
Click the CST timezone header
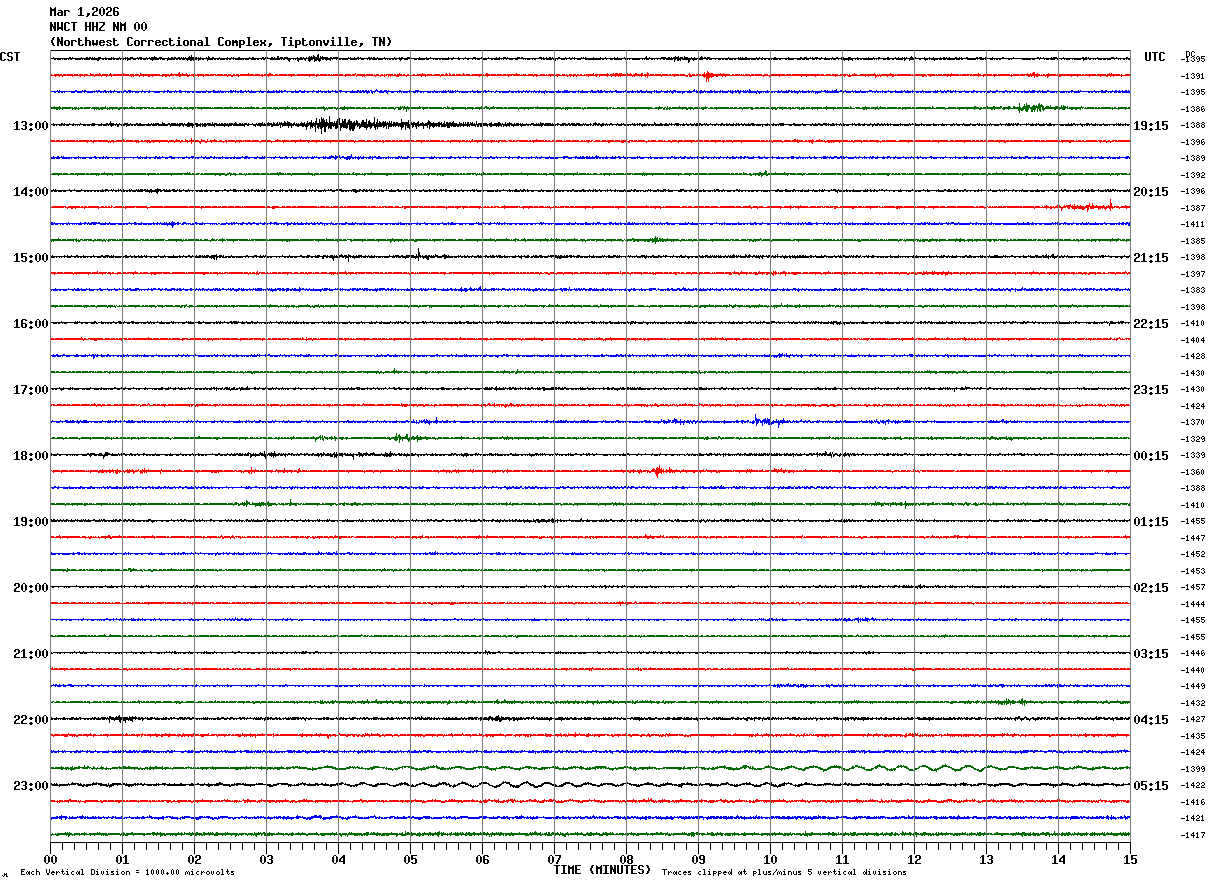click(10, 57)
